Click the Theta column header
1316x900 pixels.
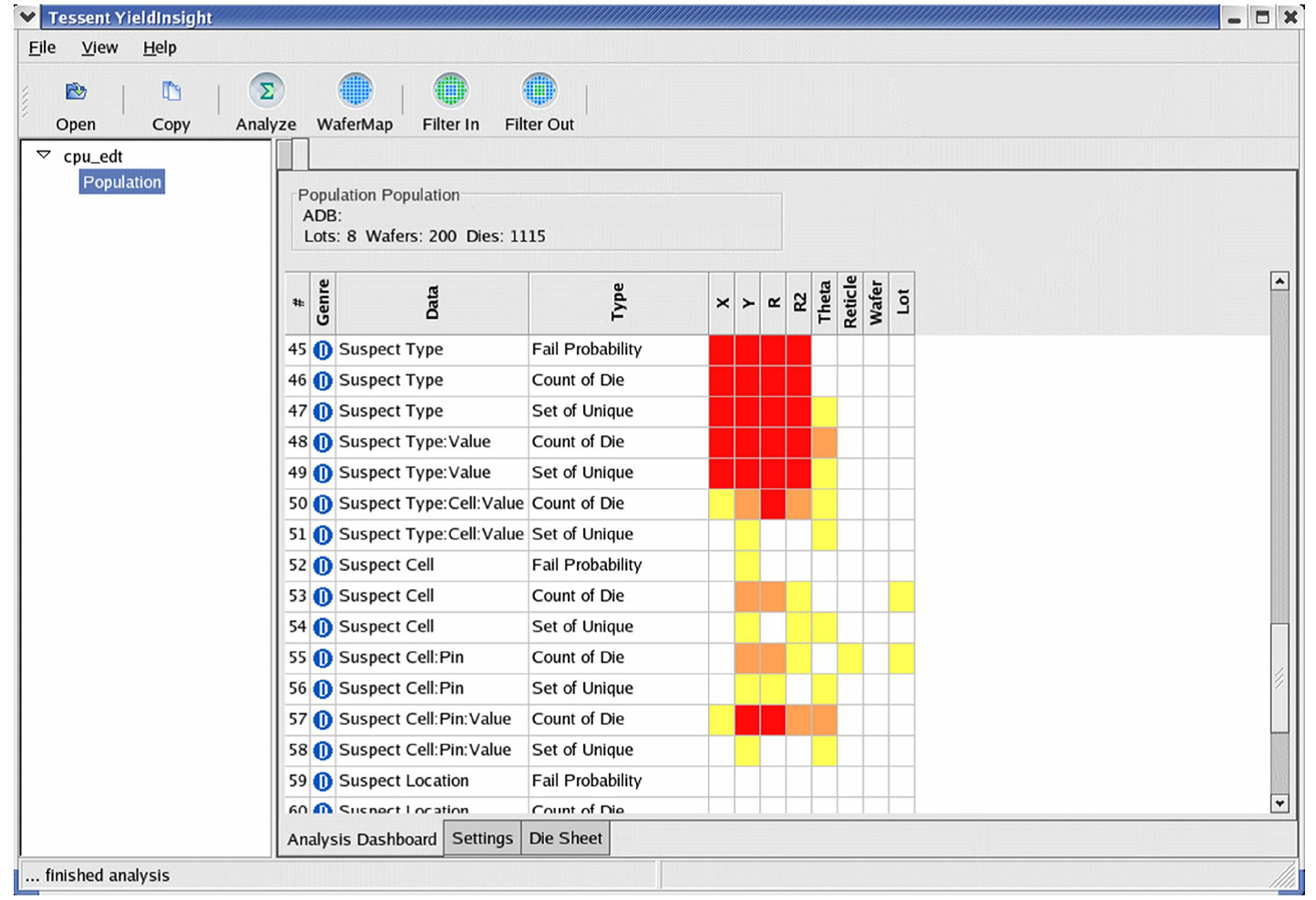[x=824, y=303]
